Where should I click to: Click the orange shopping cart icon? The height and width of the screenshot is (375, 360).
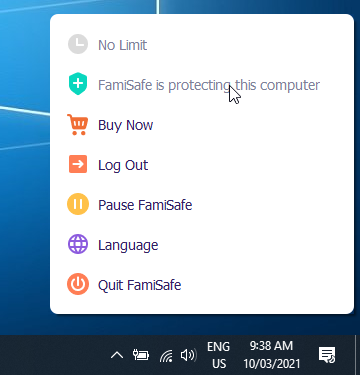[x=78, y=125]
